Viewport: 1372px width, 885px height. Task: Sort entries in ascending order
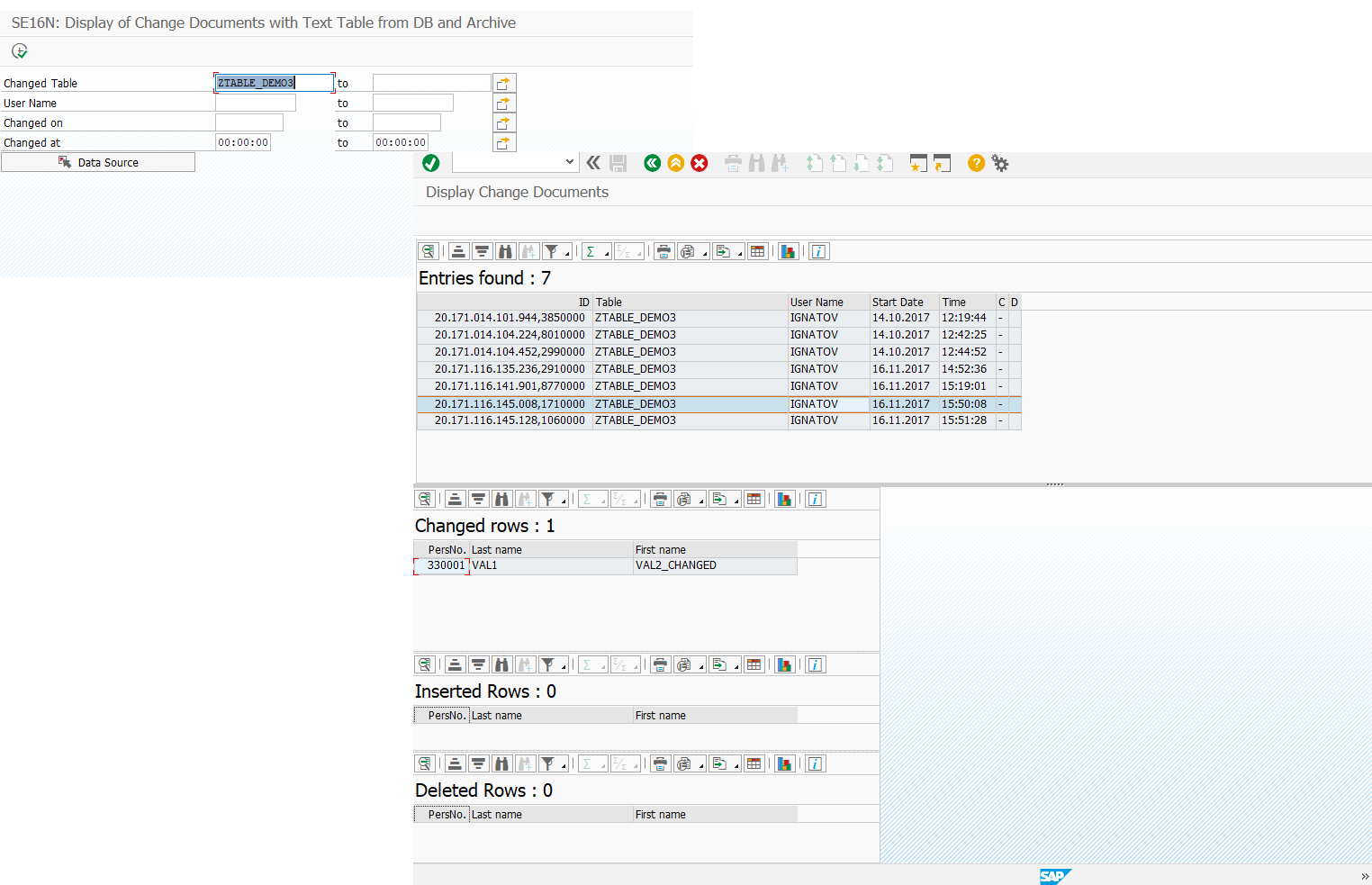[x=458, y=251]
